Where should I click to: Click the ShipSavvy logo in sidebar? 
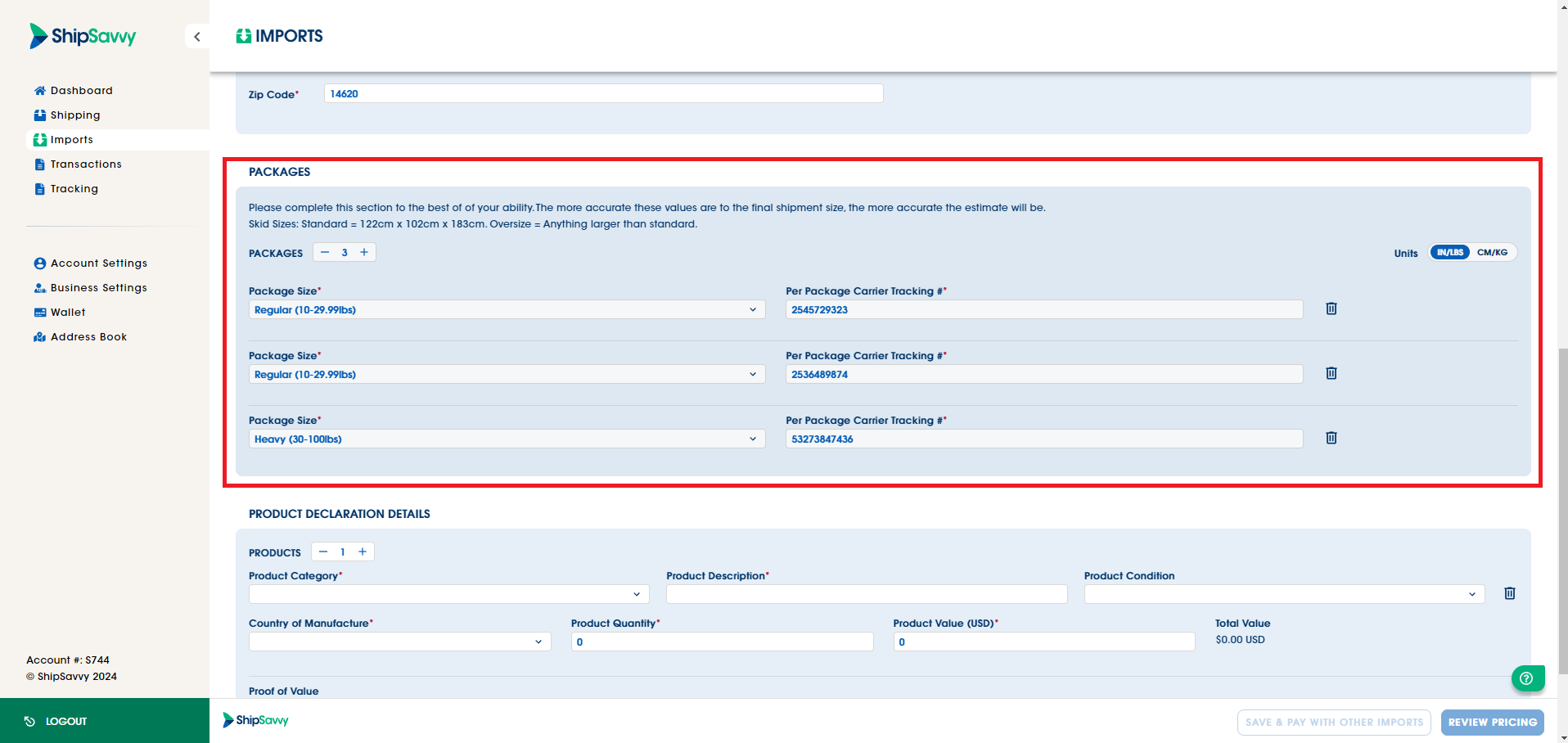tap(83, 36)
